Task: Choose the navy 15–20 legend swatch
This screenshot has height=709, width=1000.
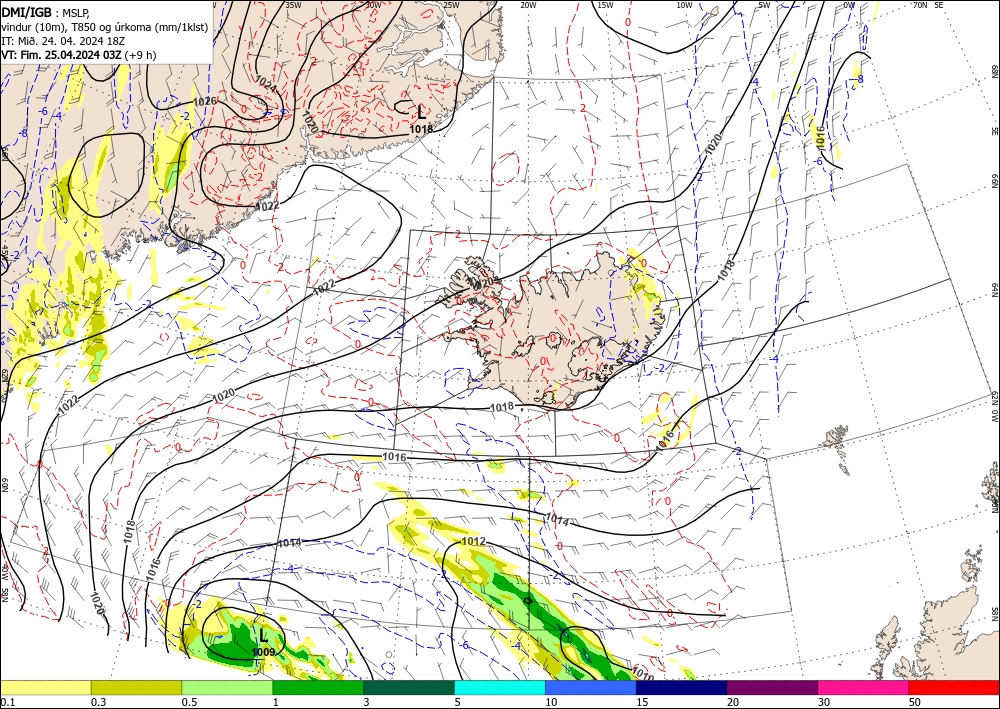Action: (682, 687)
